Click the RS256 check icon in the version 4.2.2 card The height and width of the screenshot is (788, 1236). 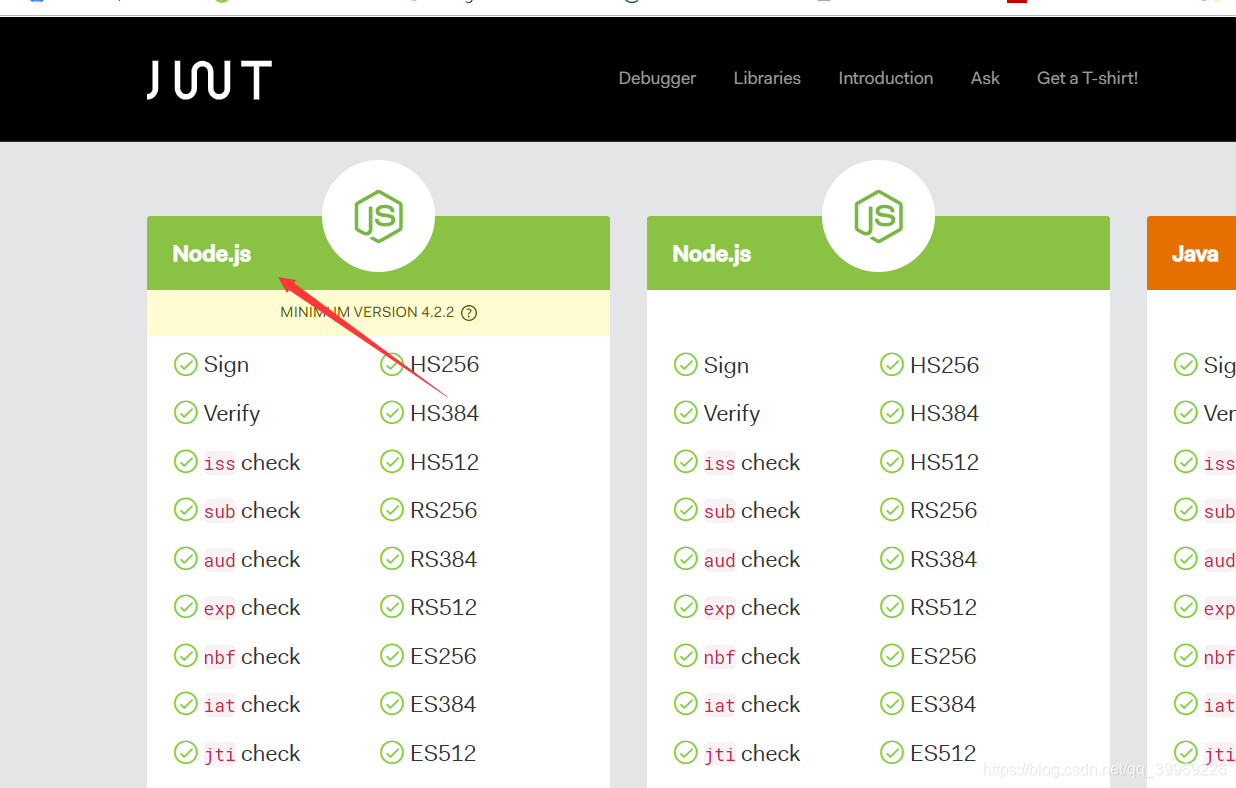pyautogui.click(x=392, y=510)
